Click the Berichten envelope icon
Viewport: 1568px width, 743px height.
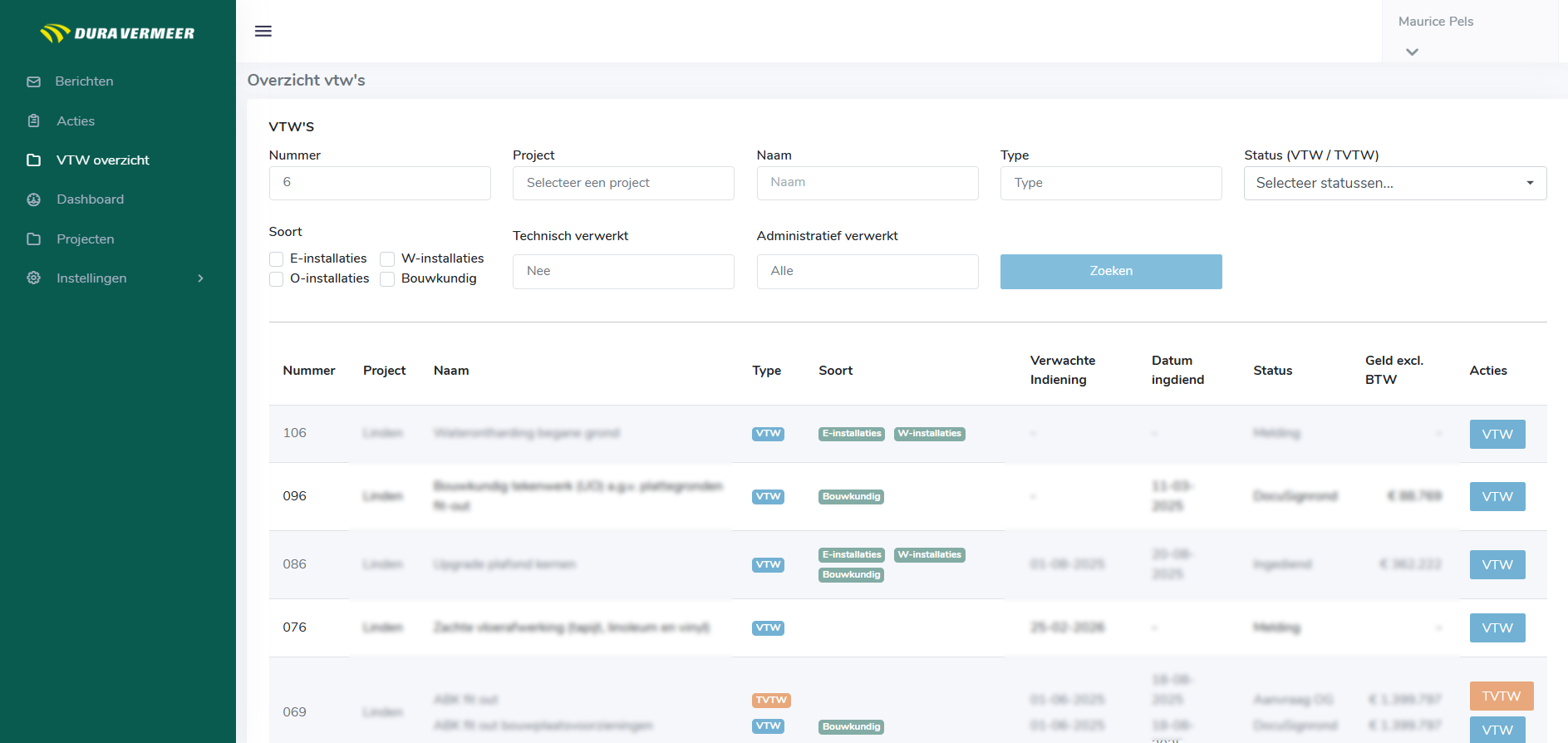coord(34,81)
